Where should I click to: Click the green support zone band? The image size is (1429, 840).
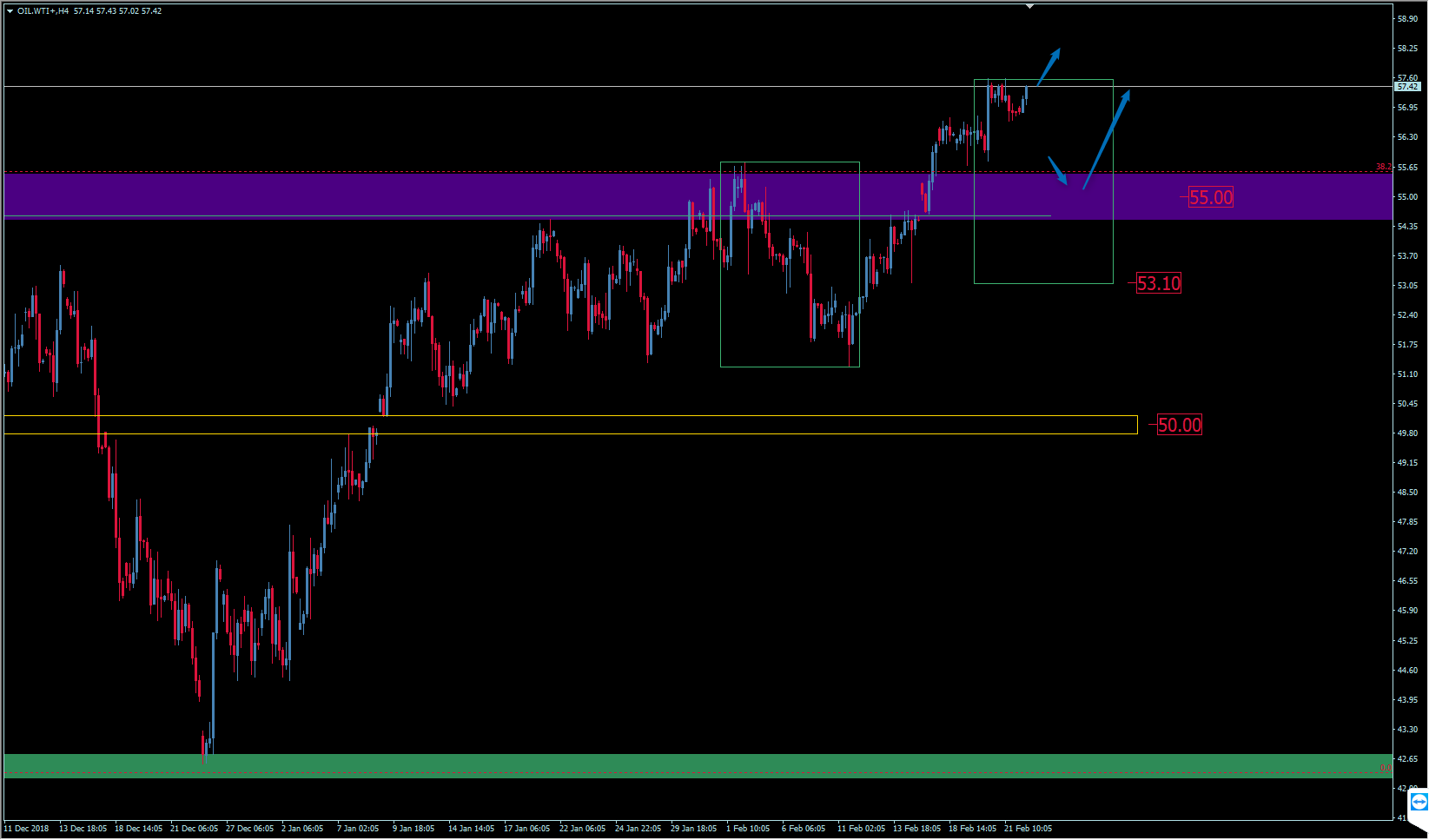tap(695, 764)
